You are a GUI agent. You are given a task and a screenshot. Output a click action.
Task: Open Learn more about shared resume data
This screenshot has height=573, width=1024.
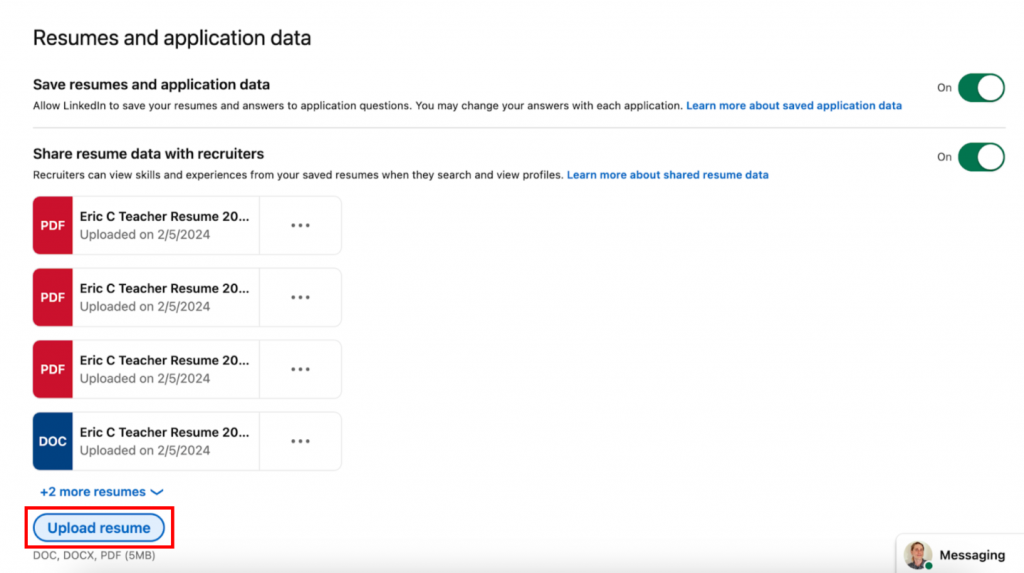click(667, 175)
